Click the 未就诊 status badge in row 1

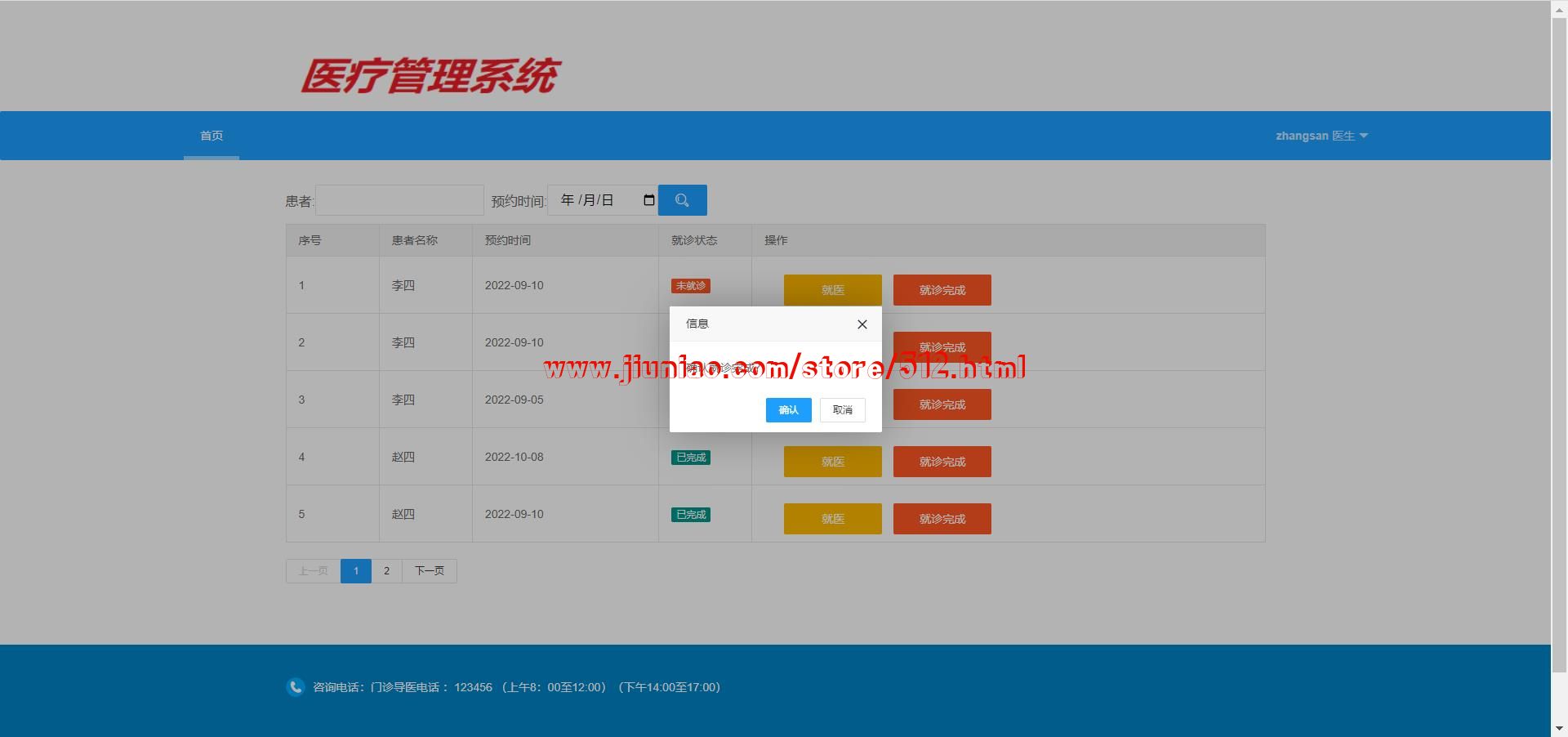[x=691, y=286]
